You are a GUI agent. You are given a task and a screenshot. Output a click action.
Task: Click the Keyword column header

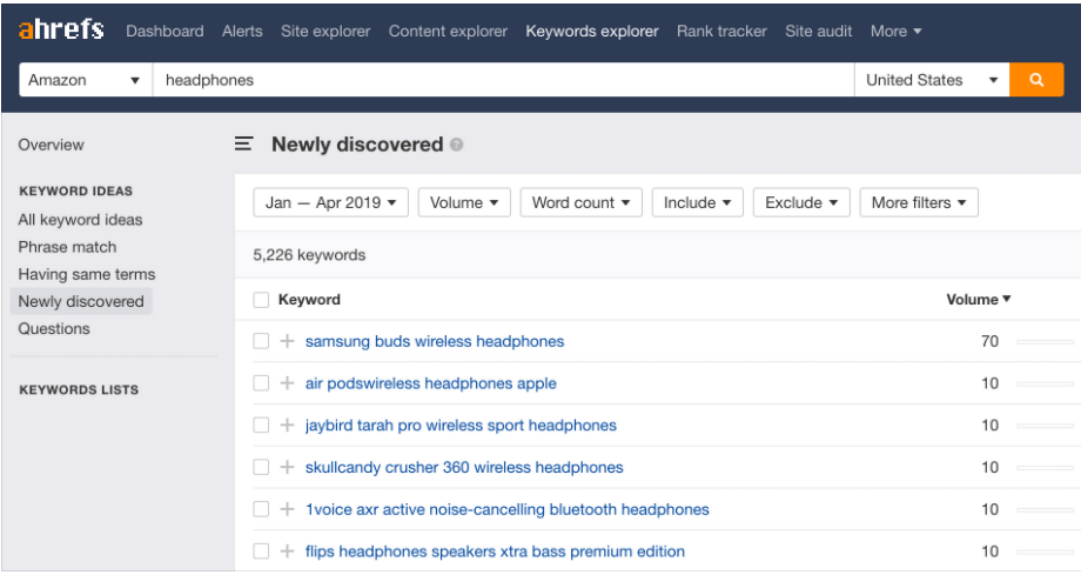(309, 300)
